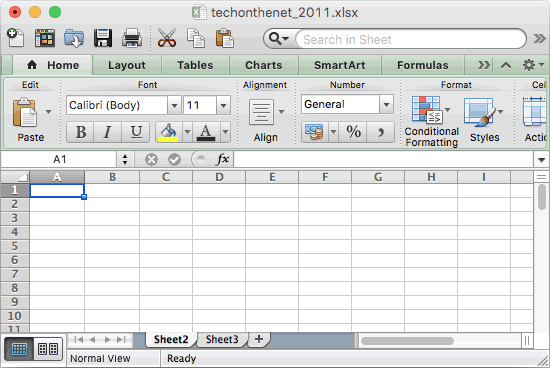Paste using the toolbar clipboard icon
550x368 pixels.
pos(224,38)
